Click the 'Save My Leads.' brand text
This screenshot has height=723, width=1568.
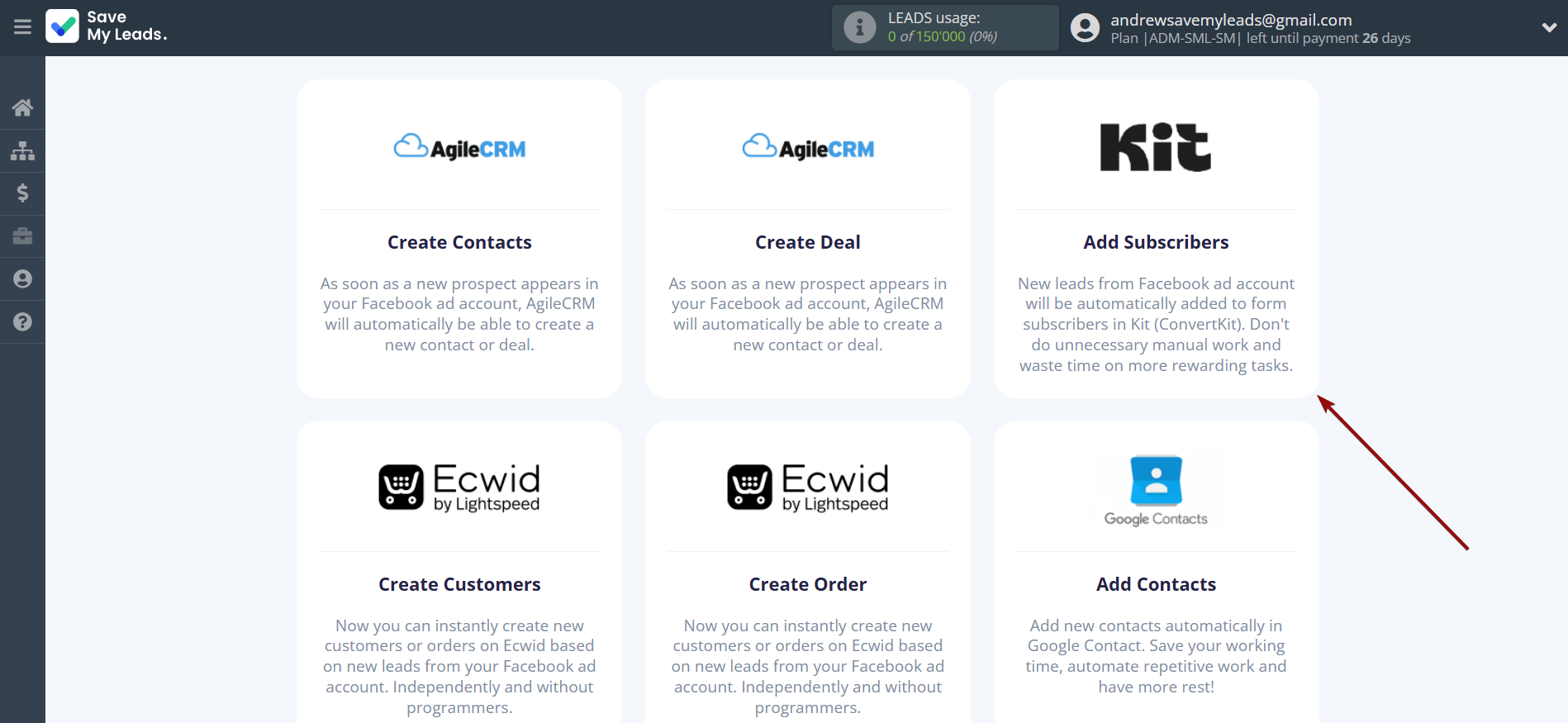127,26
